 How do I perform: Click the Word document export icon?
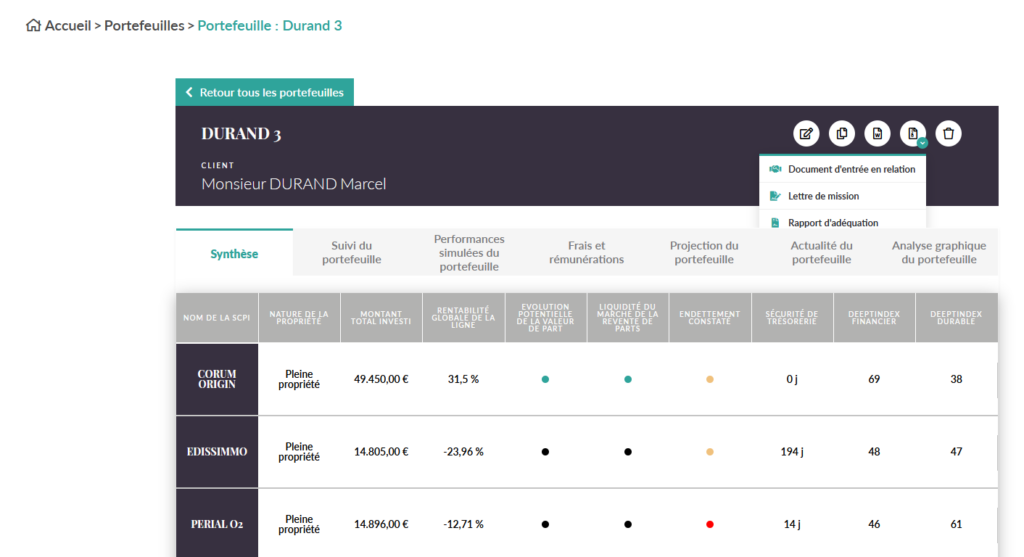[x=877, y=134]
